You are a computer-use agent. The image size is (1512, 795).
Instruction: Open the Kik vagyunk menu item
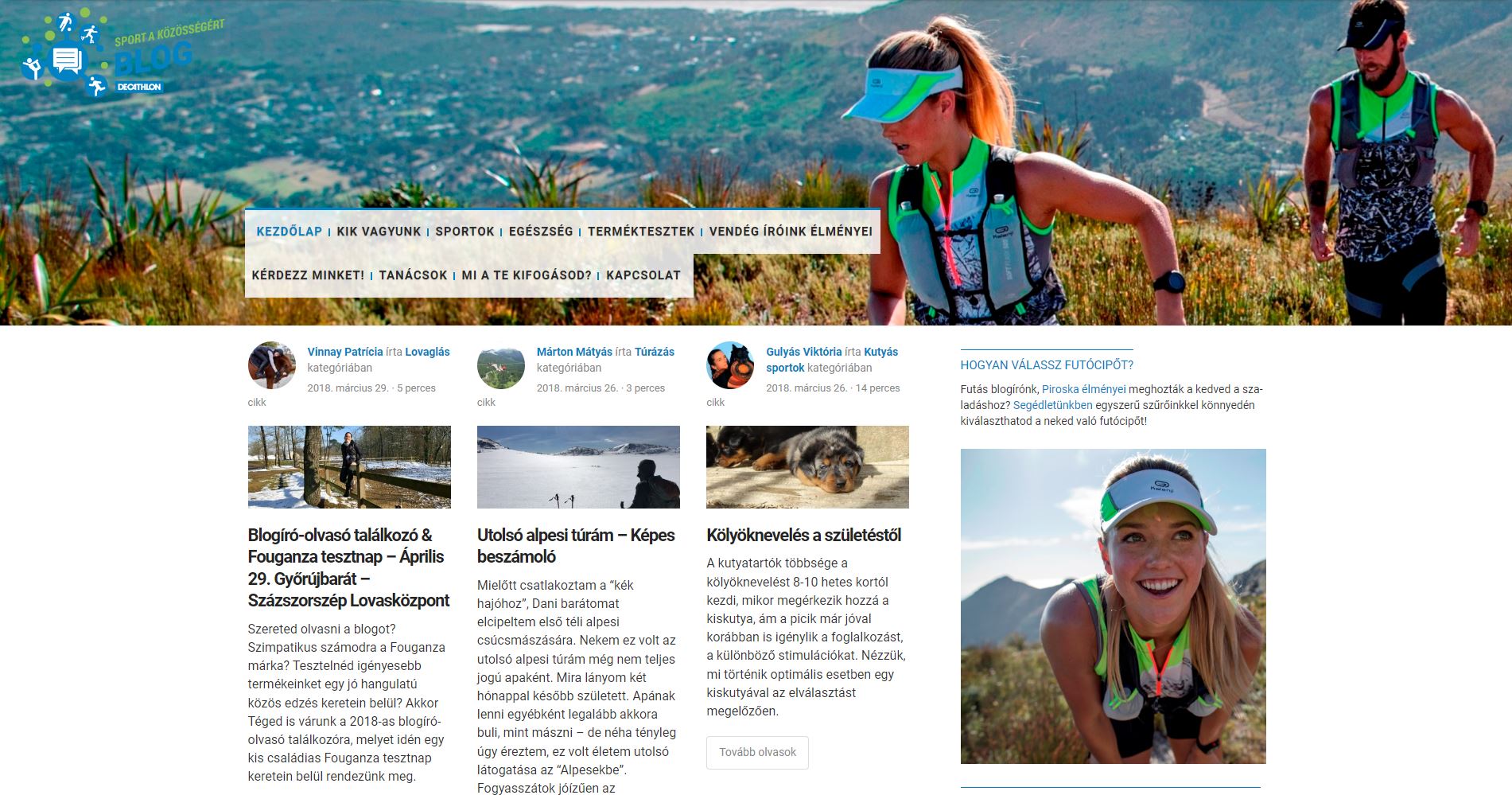click(379, 232)
